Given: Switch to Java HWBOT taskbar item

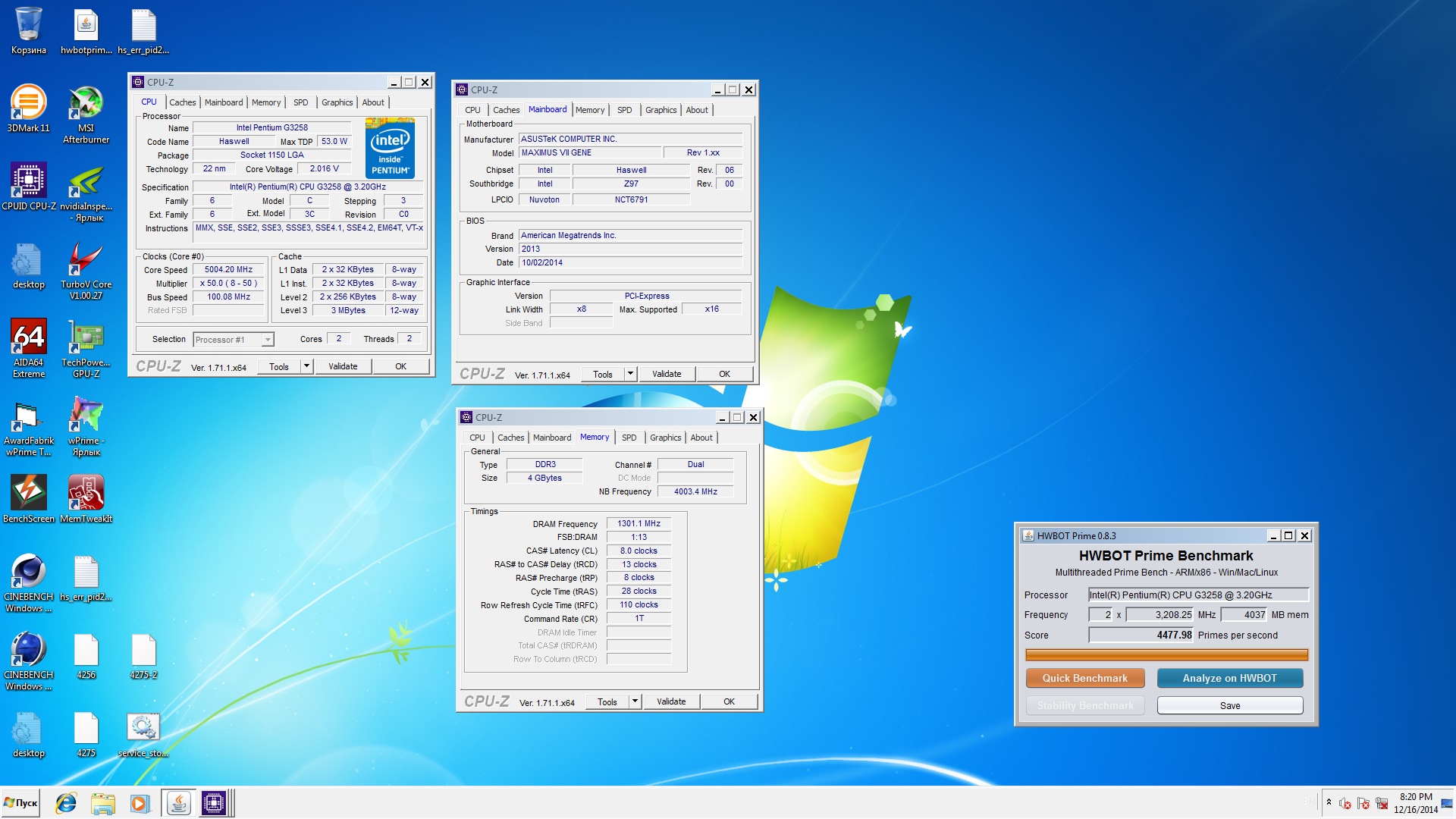Looking at the screenshot, I should 178,803.
